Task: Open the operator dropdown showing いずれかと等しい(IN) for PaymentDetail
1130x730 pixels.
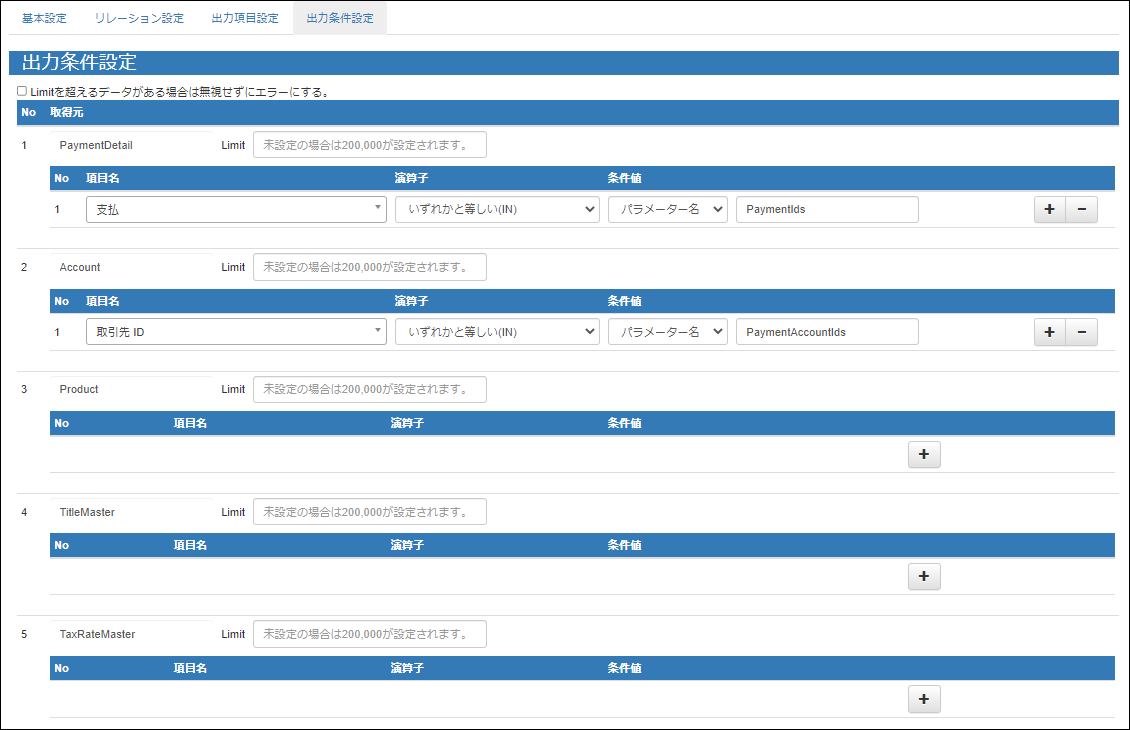Action: 497,209
